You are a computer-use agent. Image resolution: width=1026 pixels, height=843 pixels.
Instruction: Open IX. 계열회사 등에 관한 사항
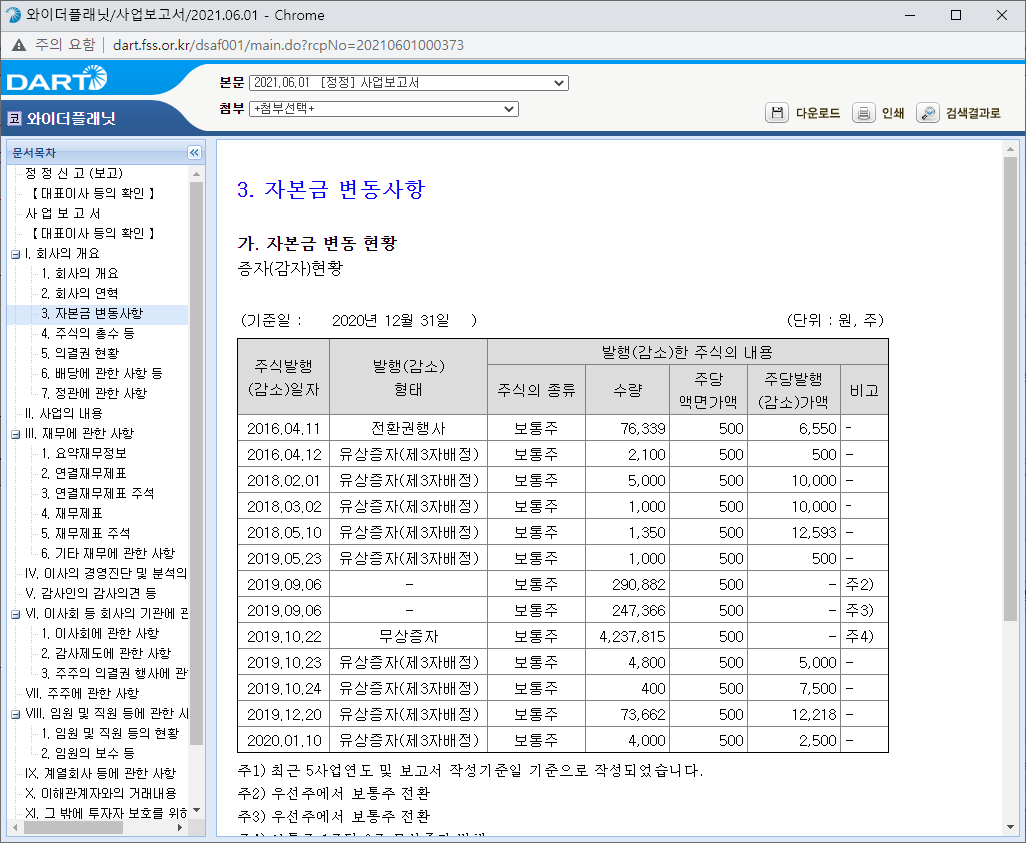(101, 774)
